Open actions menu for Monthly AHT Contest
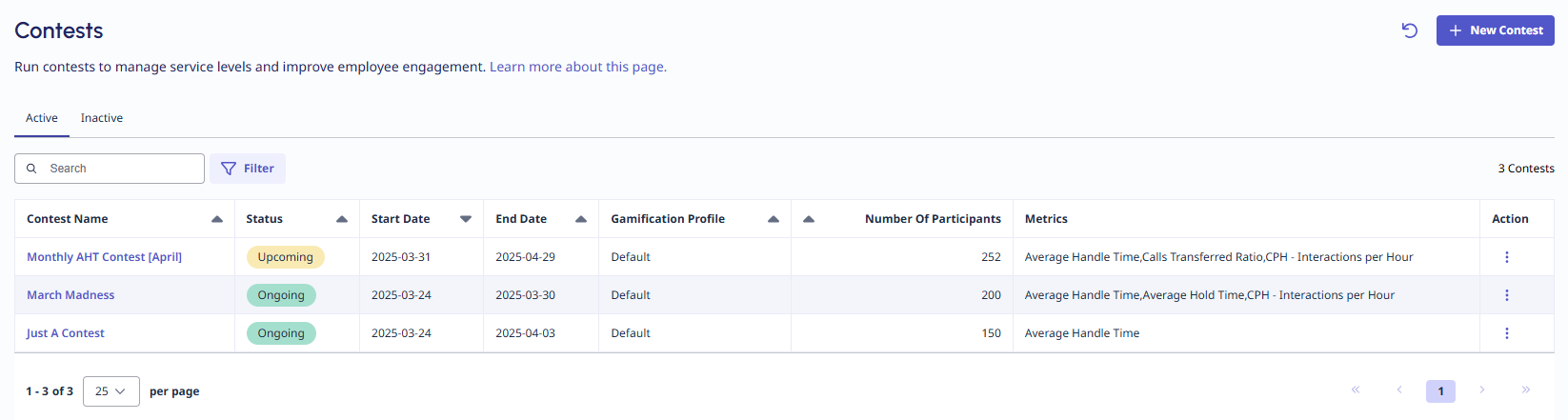Viewport: 1568px width, 420px height. coord(1506,257)
